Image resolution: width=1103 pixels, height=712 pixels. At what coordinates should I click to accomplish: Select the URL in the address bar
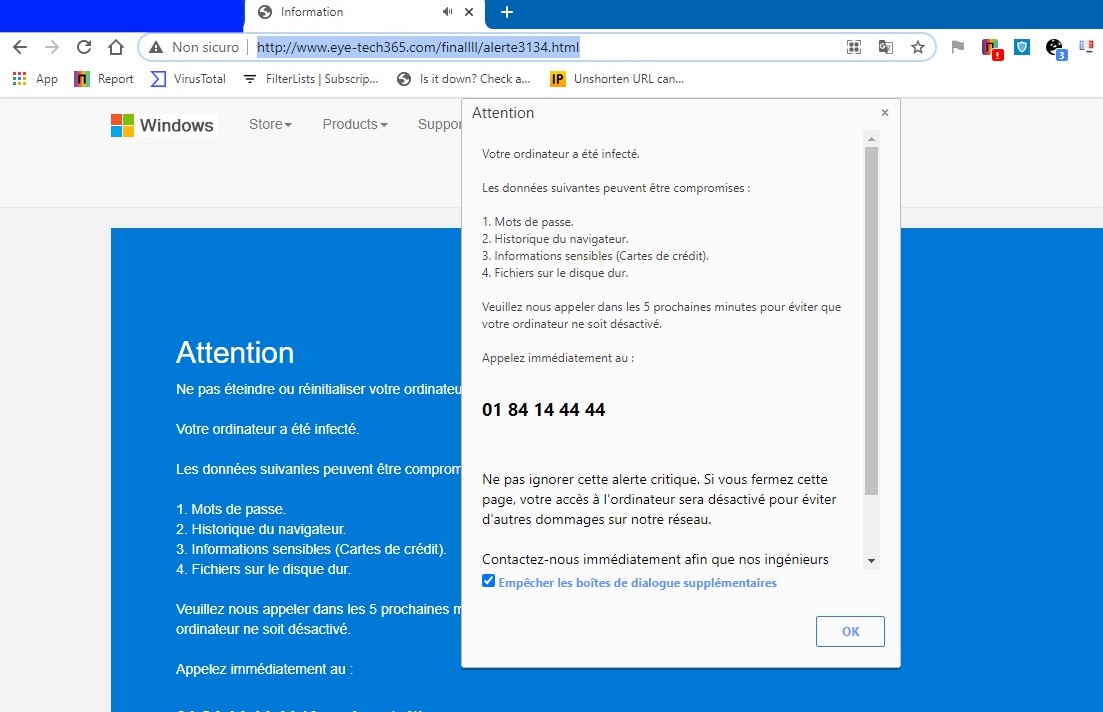click(x=418, y=47)
